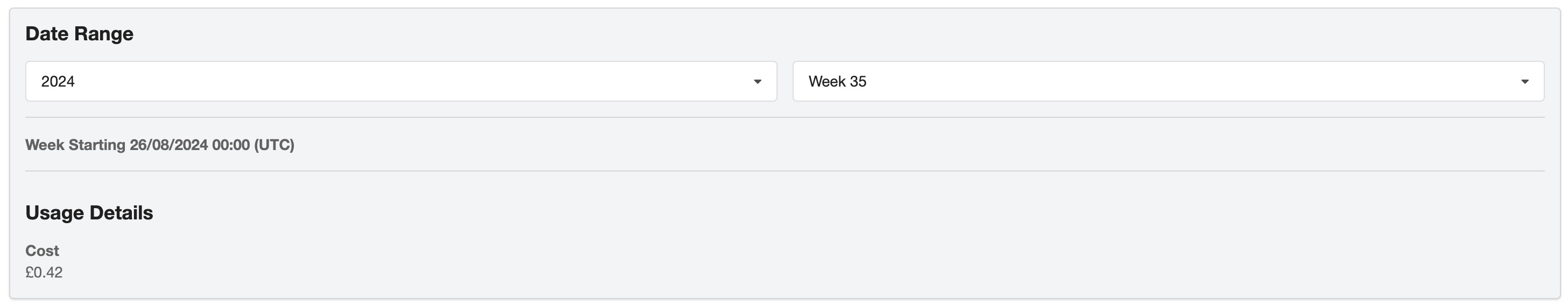
Task: Click empty middle area of year dropdown
Action: tap(402, 82)
